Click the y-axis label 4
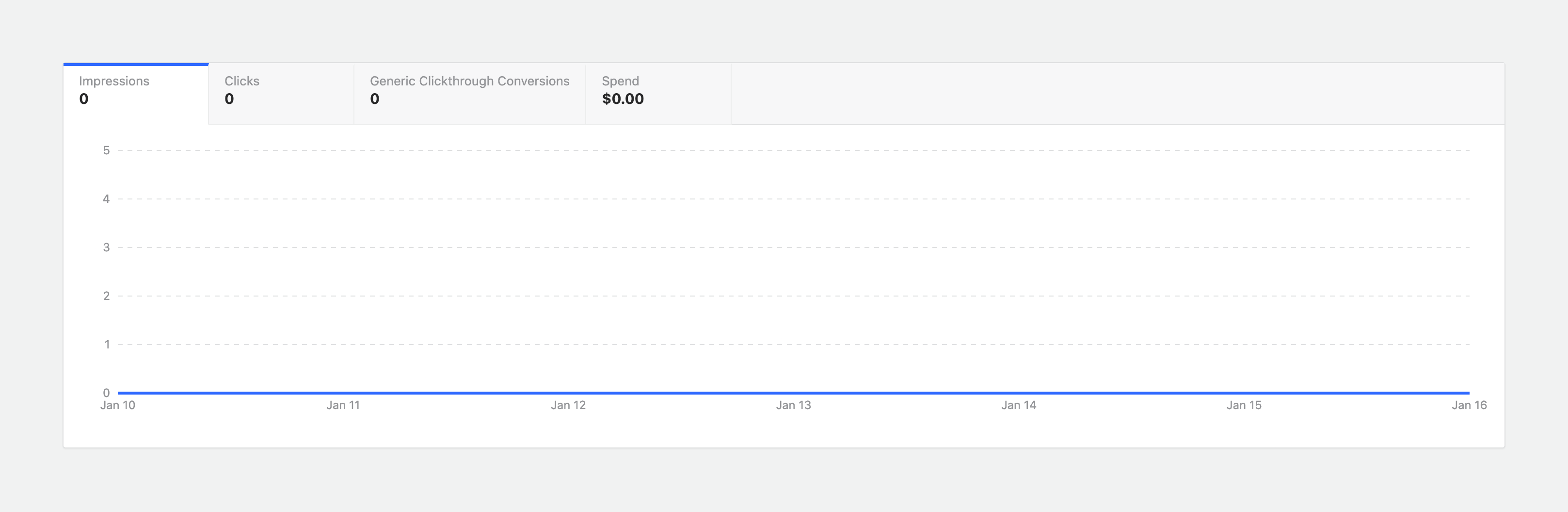 coord(107,198)
